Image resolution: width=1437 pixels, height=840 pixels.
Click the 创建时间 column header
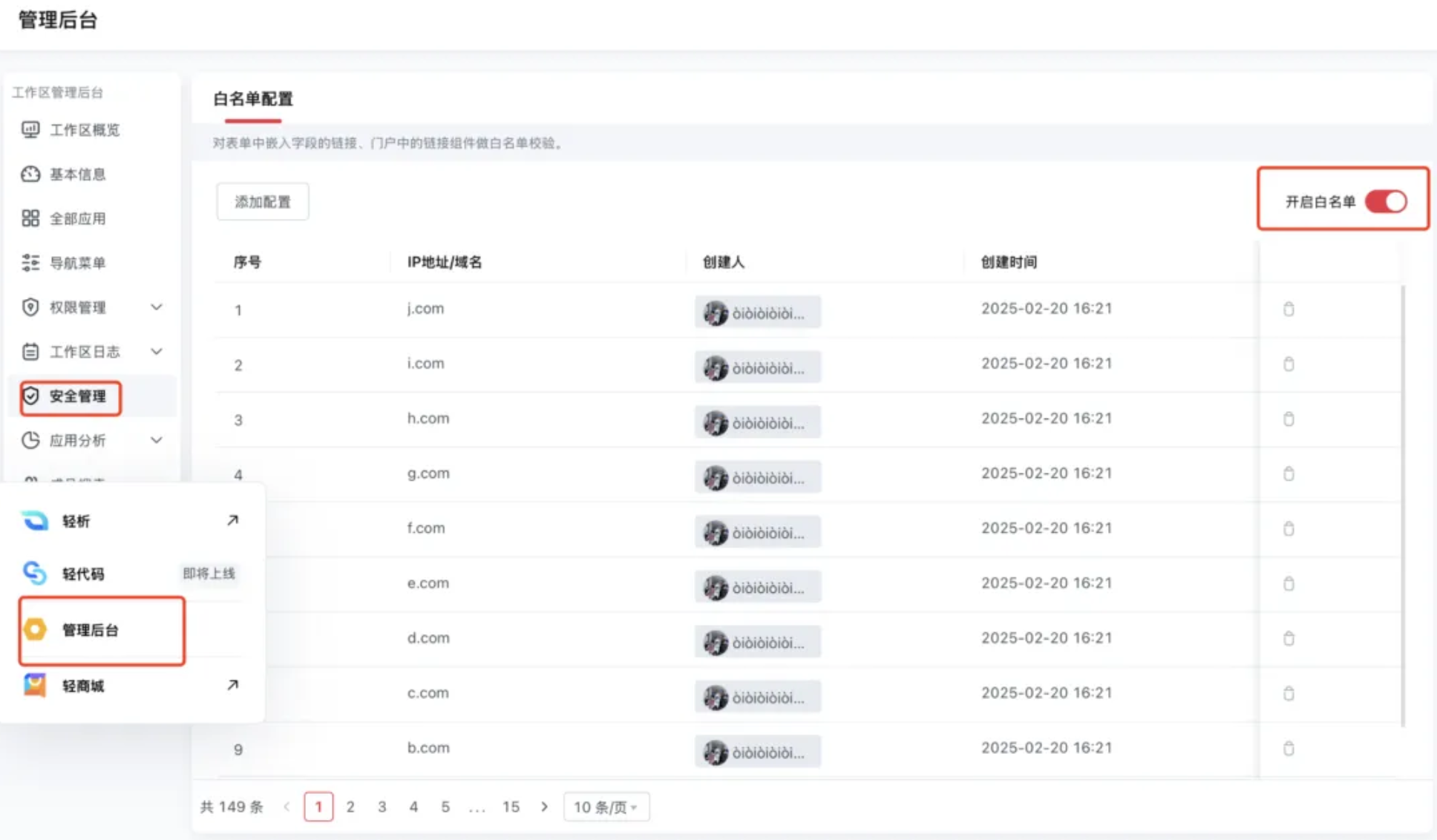(1009, 262)
